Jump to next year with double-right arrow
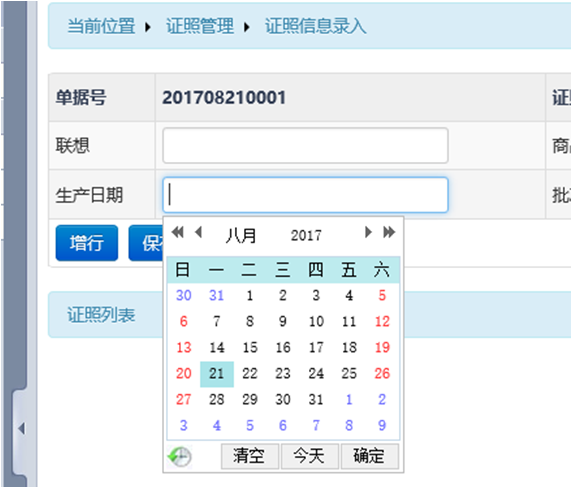 [389, 232]
